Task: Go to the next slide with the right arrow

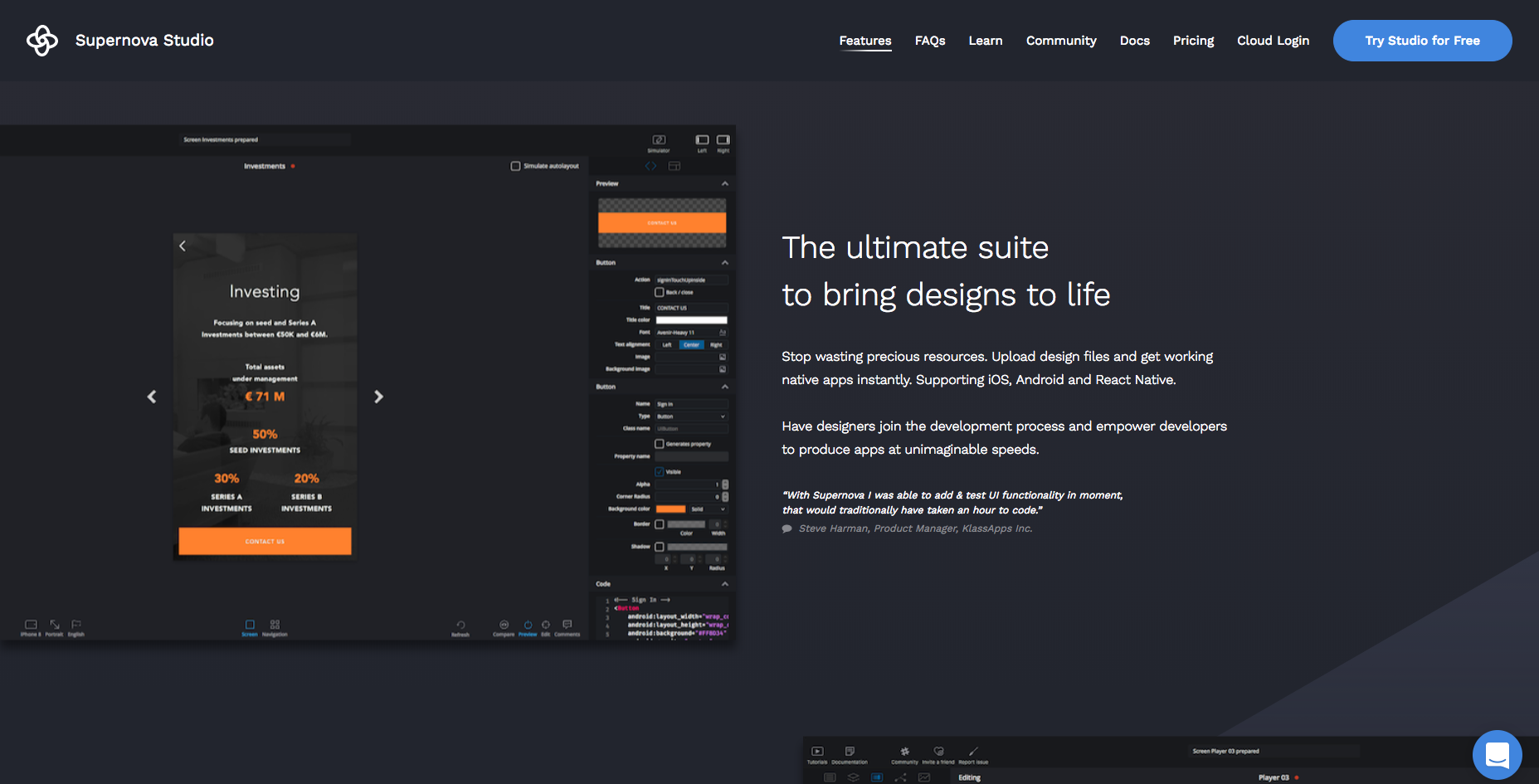Action: click(378, 397)
